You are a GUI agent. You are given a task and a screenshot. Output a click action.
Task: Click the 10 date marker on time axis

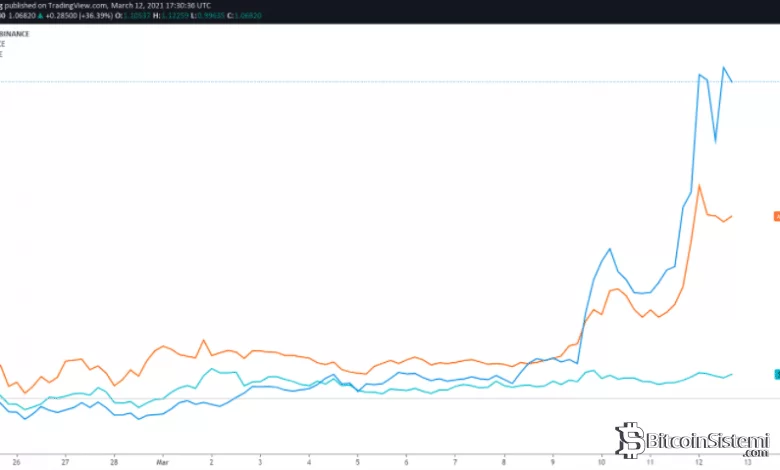tap(601, 463)
